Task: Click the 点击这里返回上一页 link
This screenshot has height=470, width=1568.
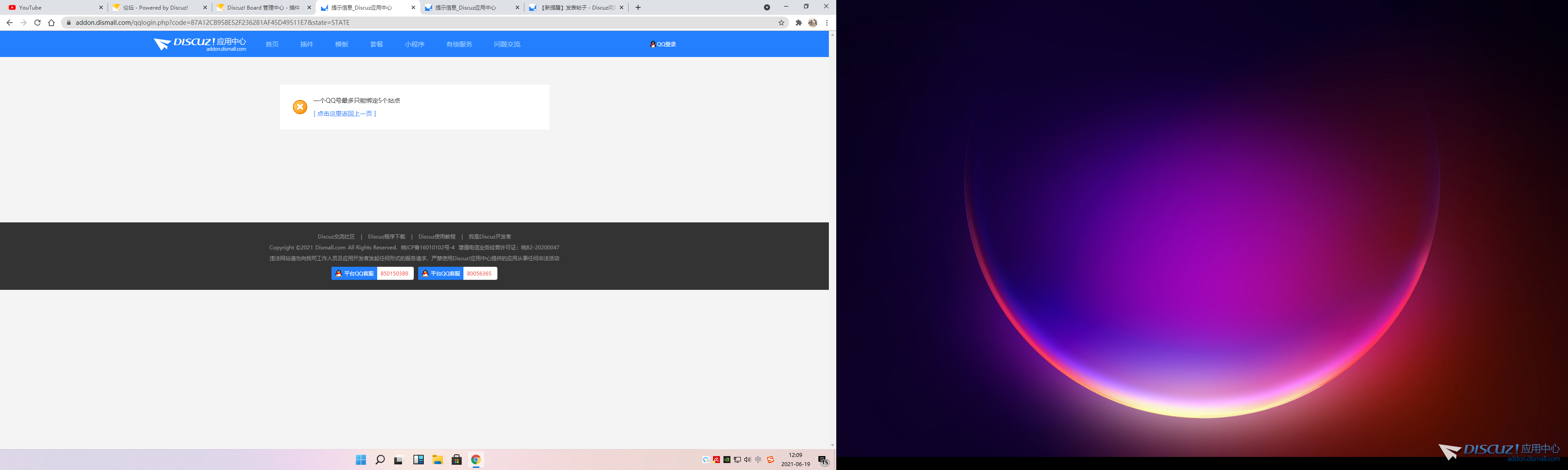Action: pyautogui.click(x=345, y=114)
